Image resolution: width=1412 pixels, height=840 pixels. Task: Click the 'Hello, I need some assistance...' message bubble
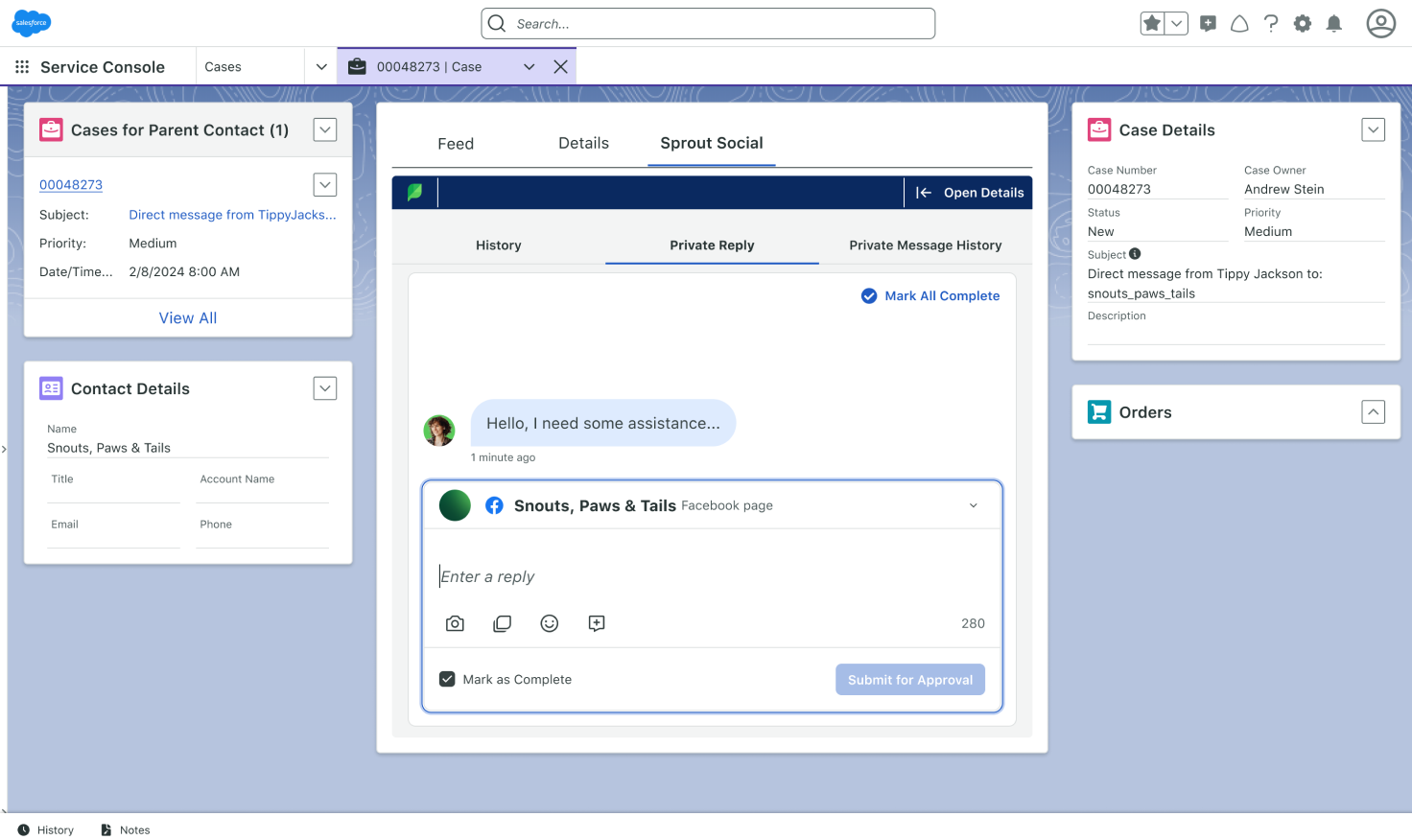pos(603,423)
